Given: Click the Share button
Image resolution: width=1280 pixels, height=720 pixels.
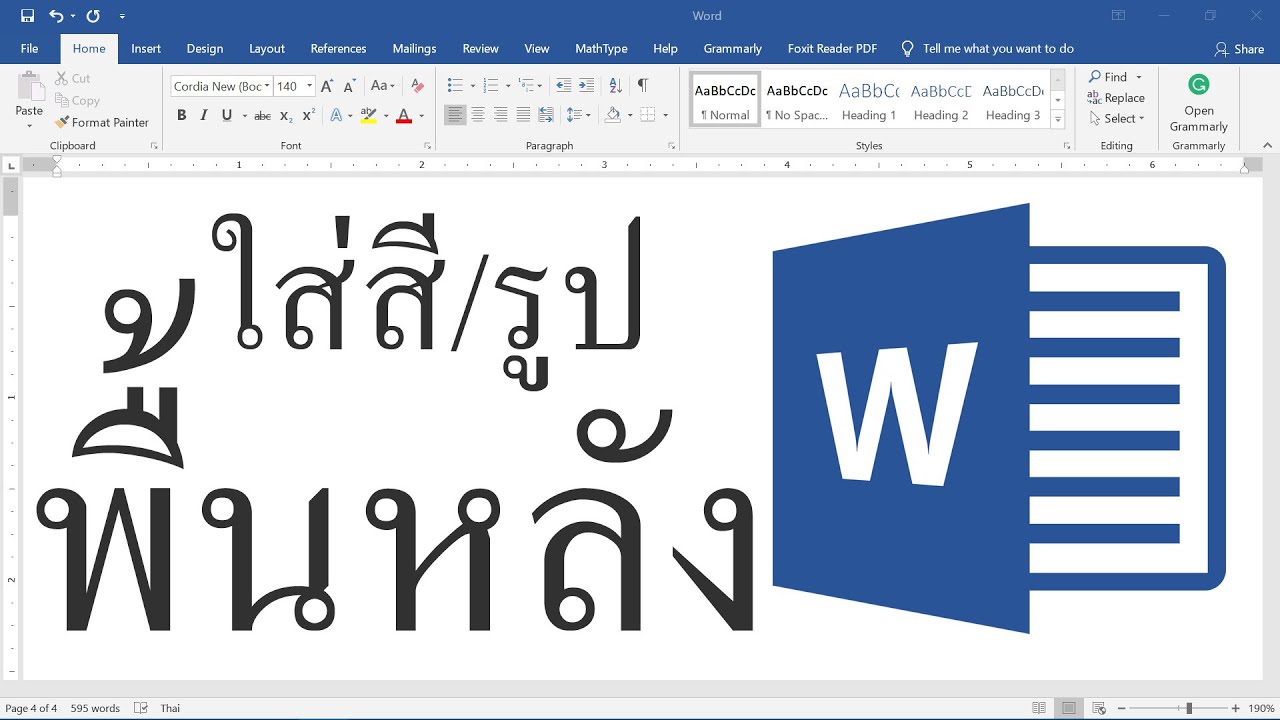Looking at the screenshot, I should (1239, 49).
